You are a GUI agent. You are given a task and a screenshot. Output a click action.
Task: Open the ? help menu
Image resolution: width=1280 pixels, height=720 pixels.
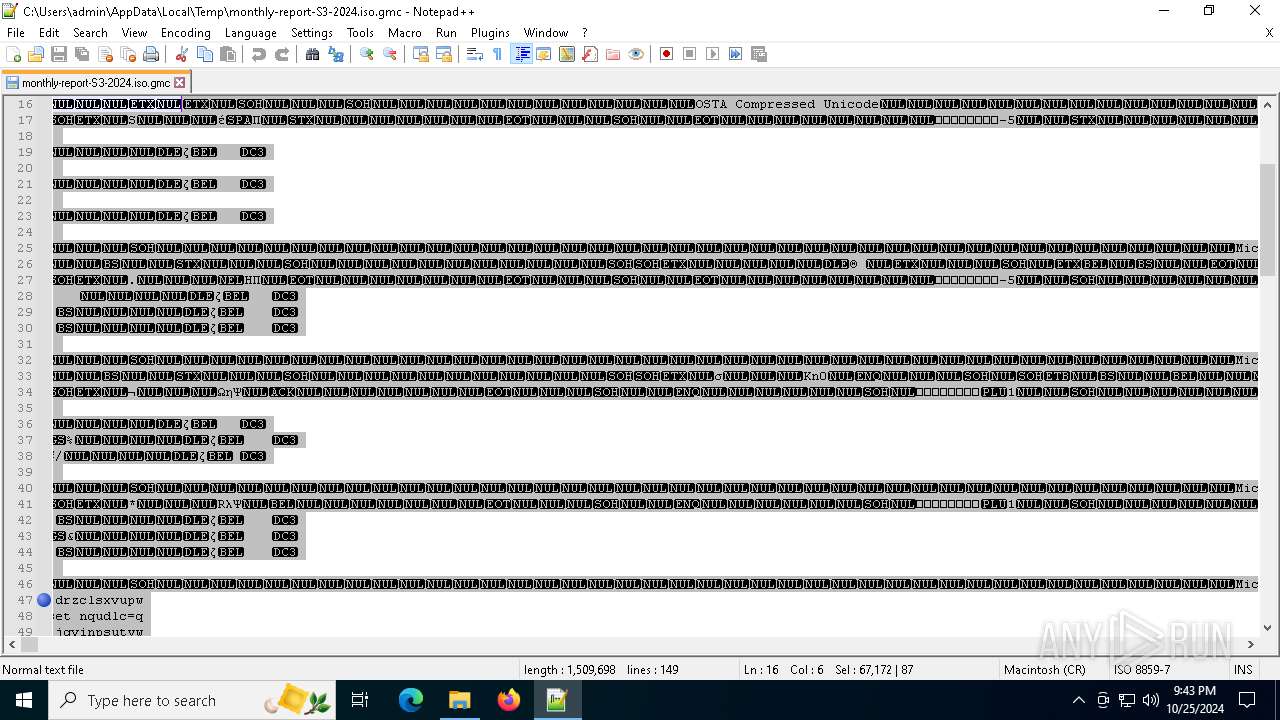585,32
